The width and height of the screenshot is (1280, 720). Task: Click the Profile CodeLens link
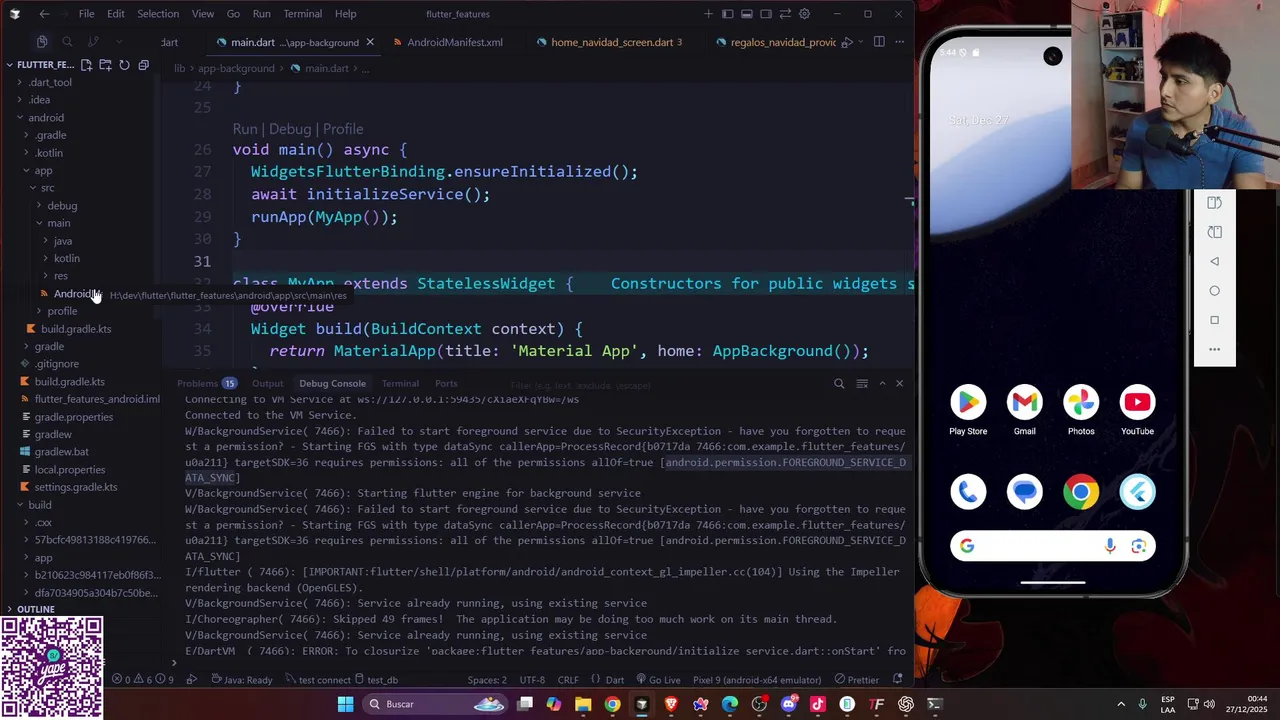tap(343, 129)
